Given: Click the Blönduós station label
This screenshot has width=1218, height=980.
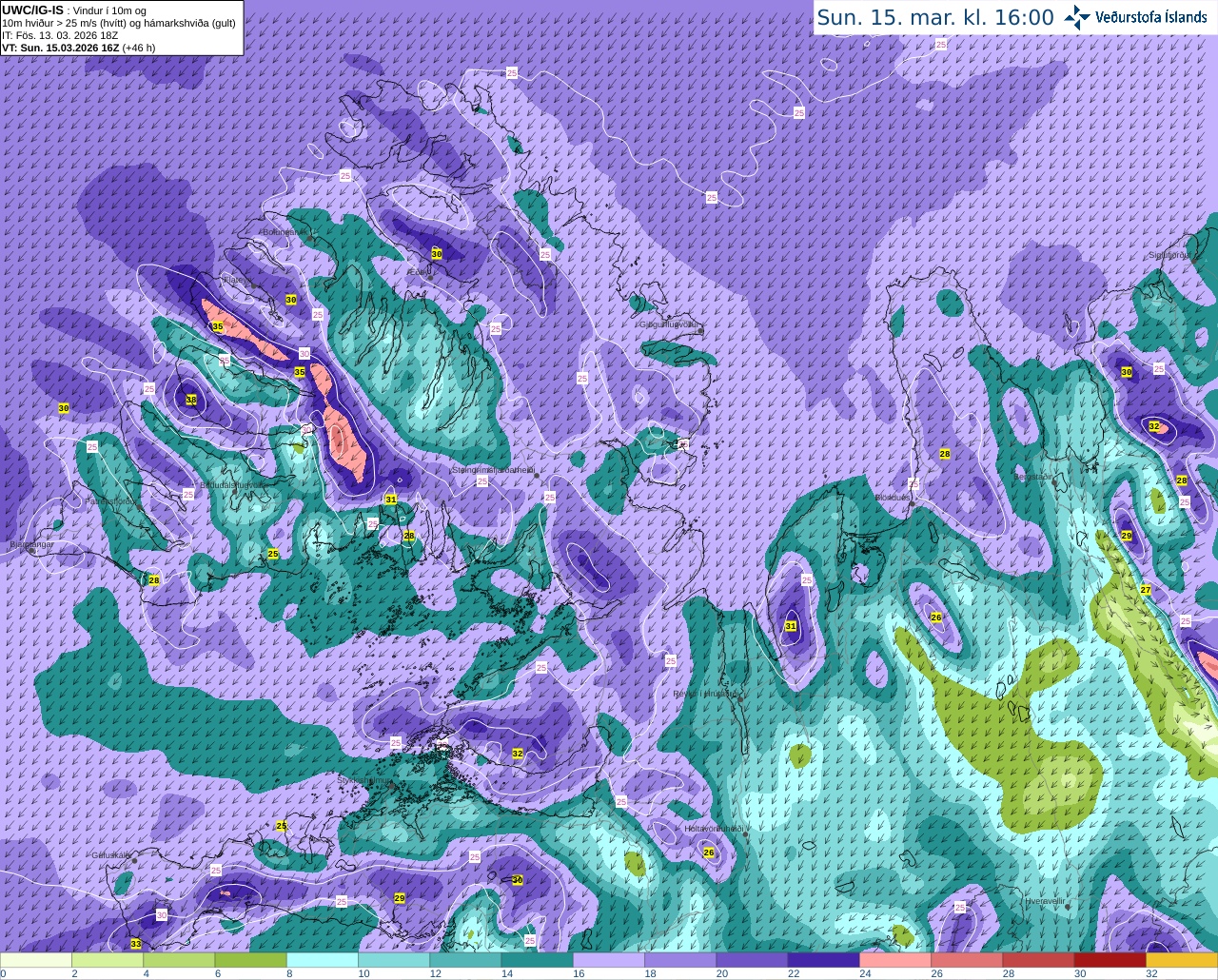Looking at the screenshot, I should click(894, 497).
